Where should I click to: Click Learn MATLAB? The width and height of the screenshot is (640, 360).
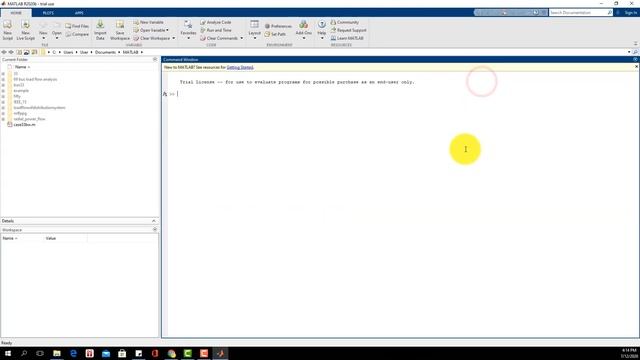coord(347,38)
